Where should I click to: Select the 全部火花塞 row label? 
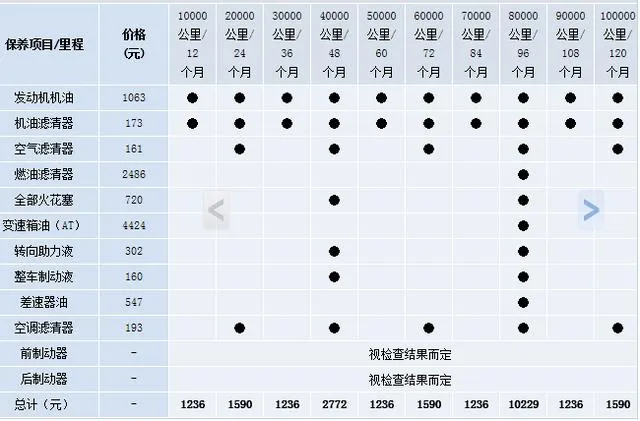[x=44, y=200]
